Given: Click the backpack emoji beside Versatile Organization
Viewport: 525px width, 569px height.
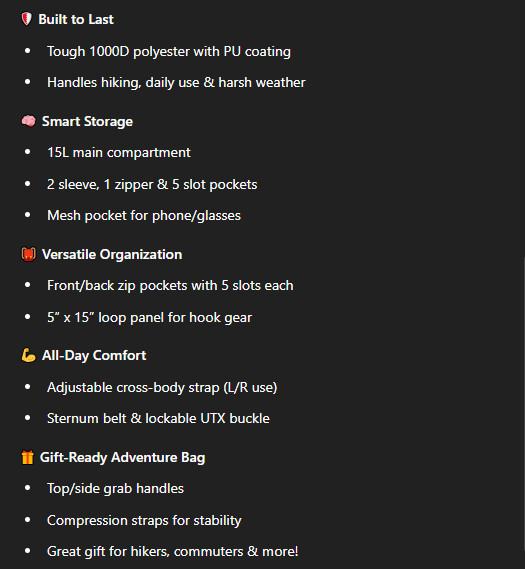Looking at the screenshot, I should pos(28,254).
